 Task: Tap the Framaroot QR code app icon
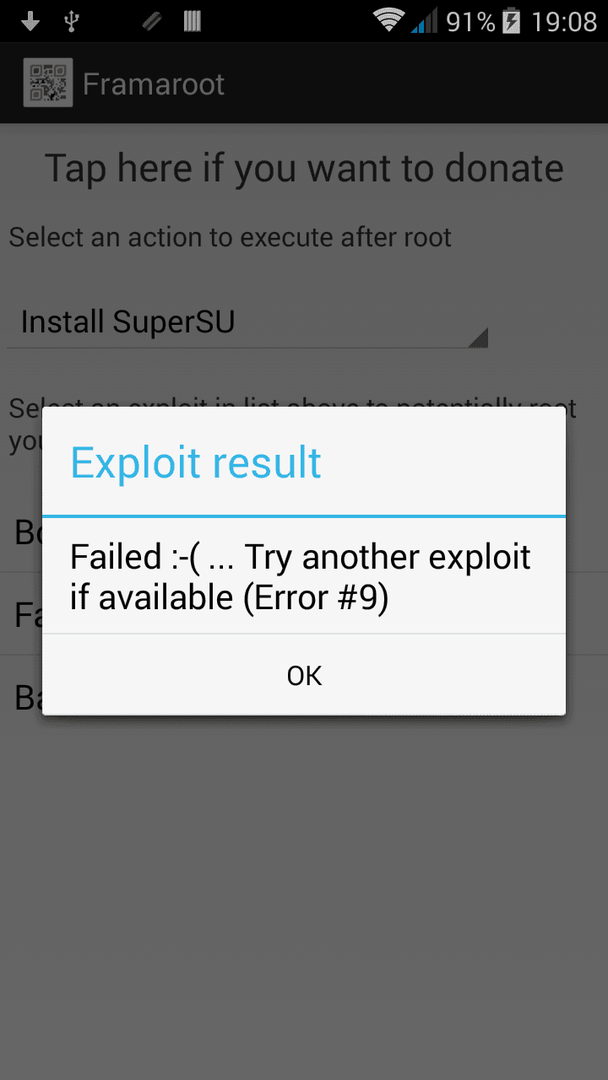[48, 83]
